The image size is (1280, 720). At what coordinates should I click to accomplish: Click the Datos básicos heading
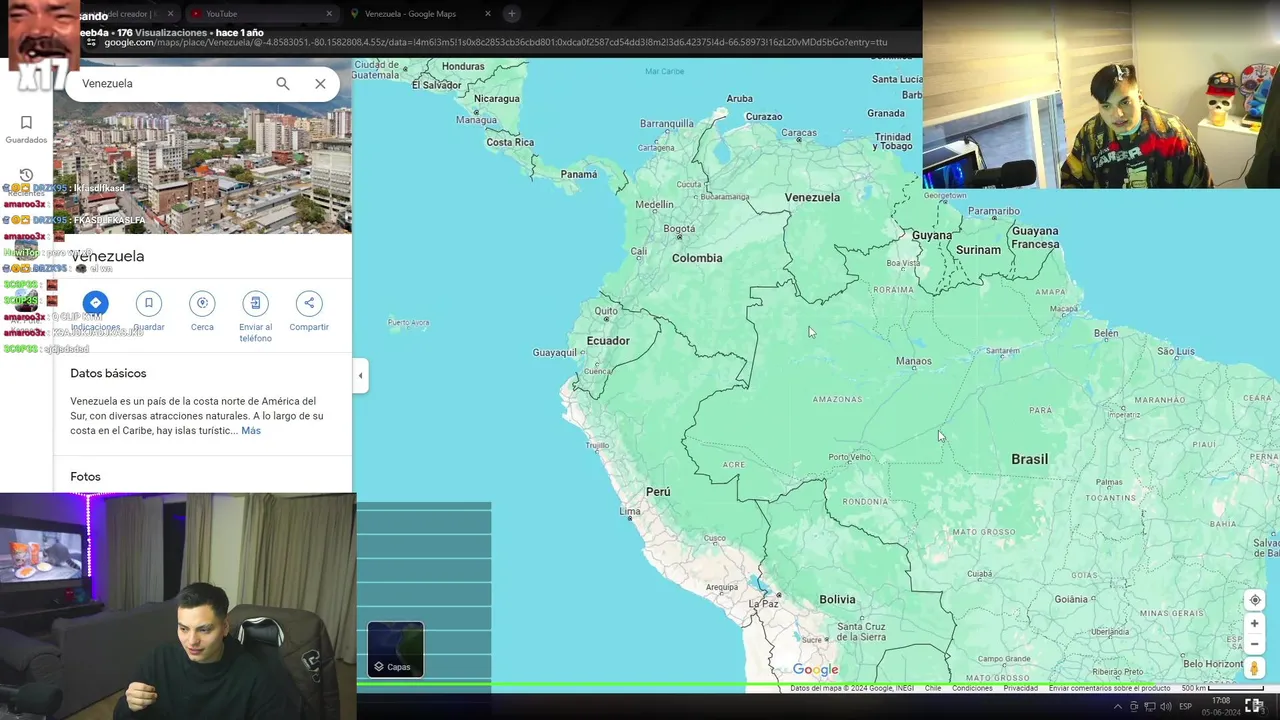(108, 373)
